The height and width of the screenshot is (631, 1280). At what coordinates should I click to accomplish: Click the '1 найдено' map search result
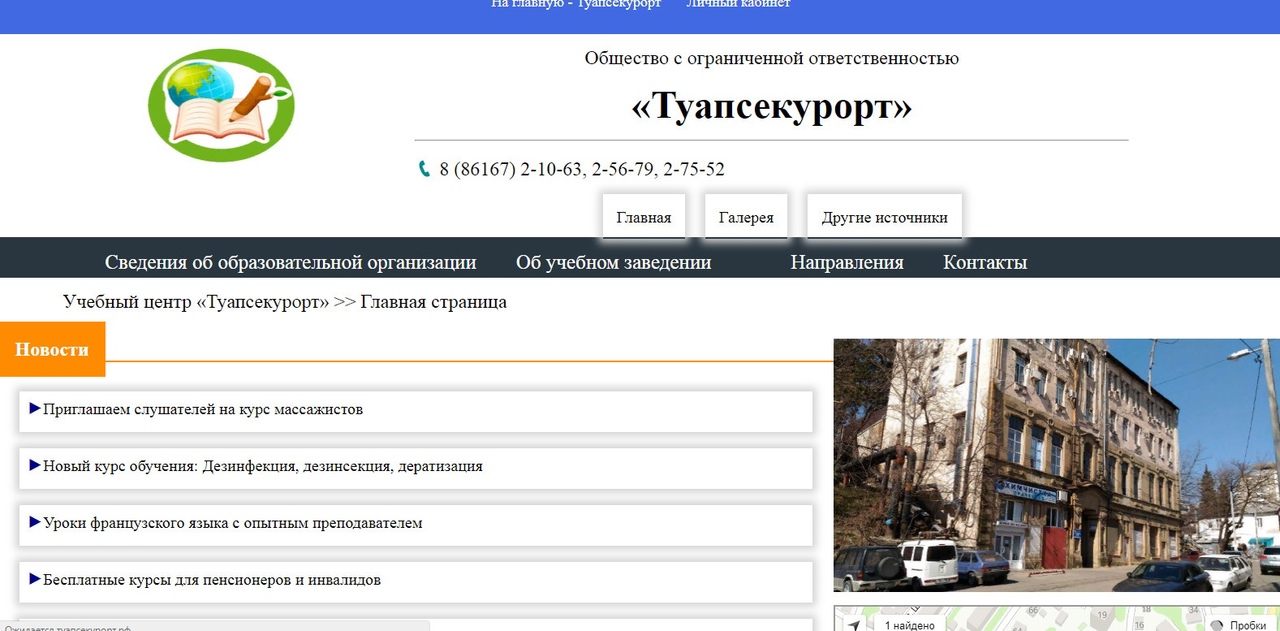pos(910,625)
